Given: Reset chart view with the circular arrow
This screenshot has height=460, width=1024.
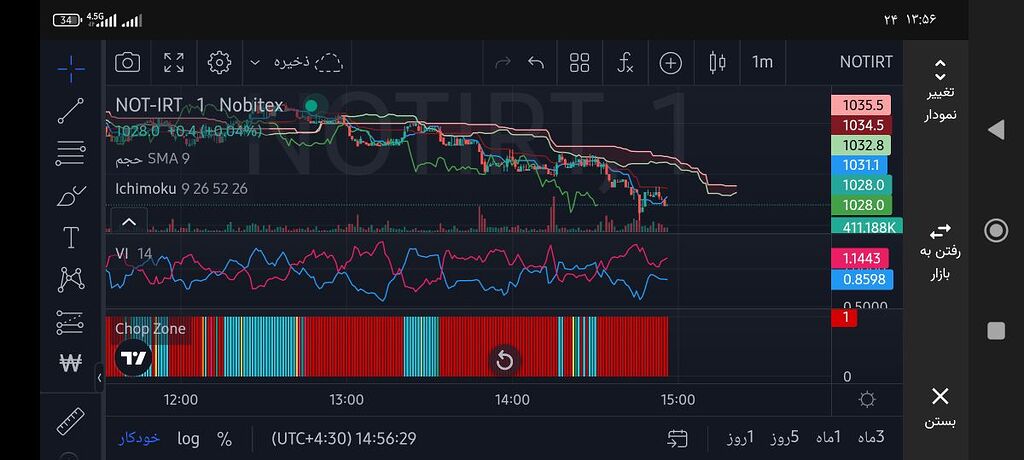Looking at the screenshot, I should point(504,360).
